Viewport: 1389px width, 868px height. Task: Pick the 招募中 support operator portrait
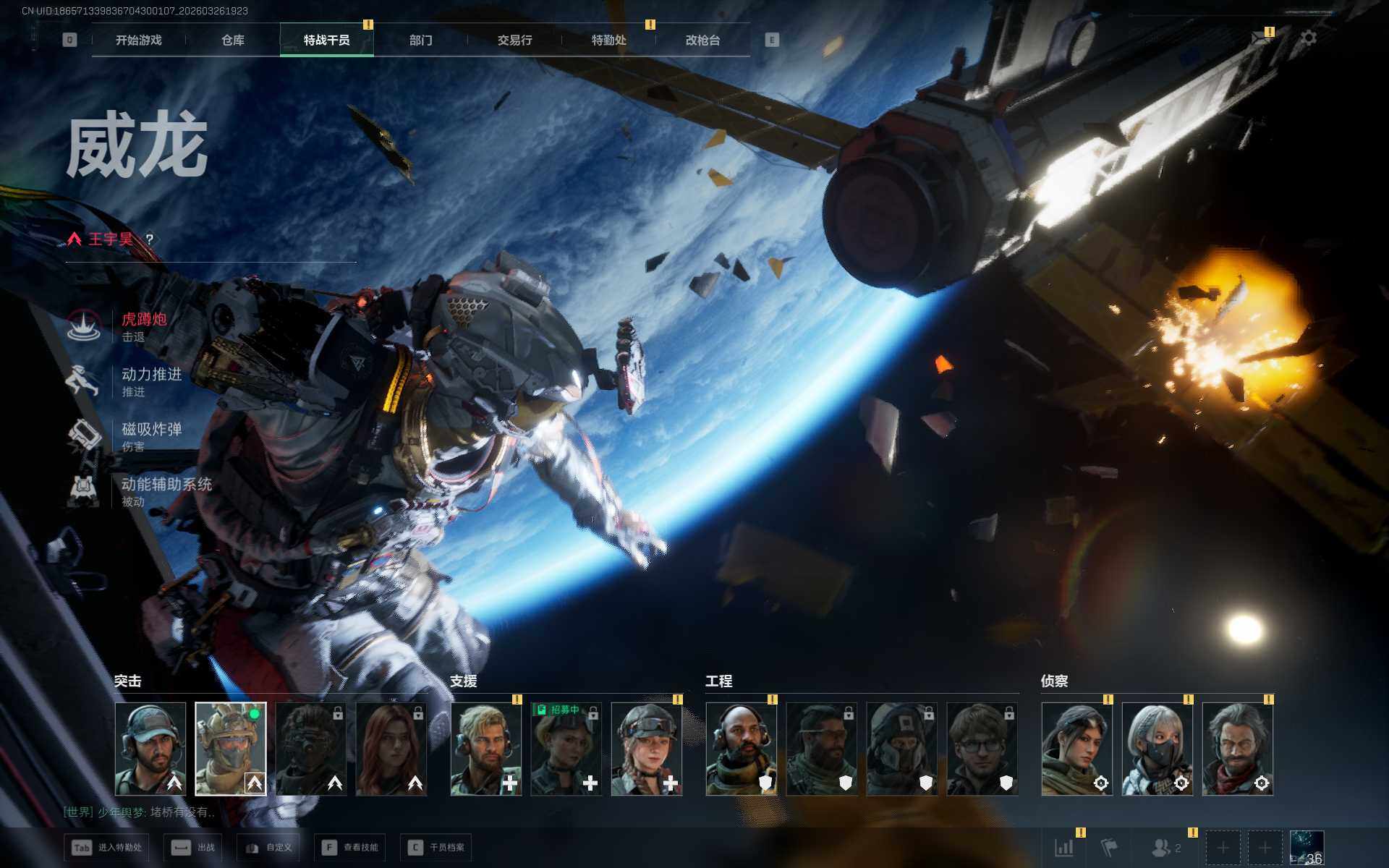point(566,749)
